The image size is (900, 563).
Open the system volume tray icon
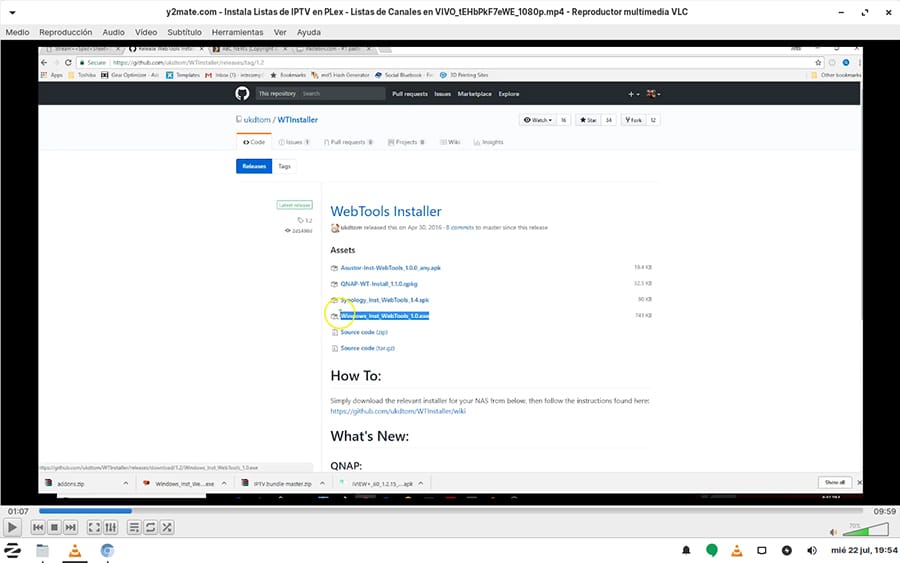pyautogui.click(x=812, y=550)
